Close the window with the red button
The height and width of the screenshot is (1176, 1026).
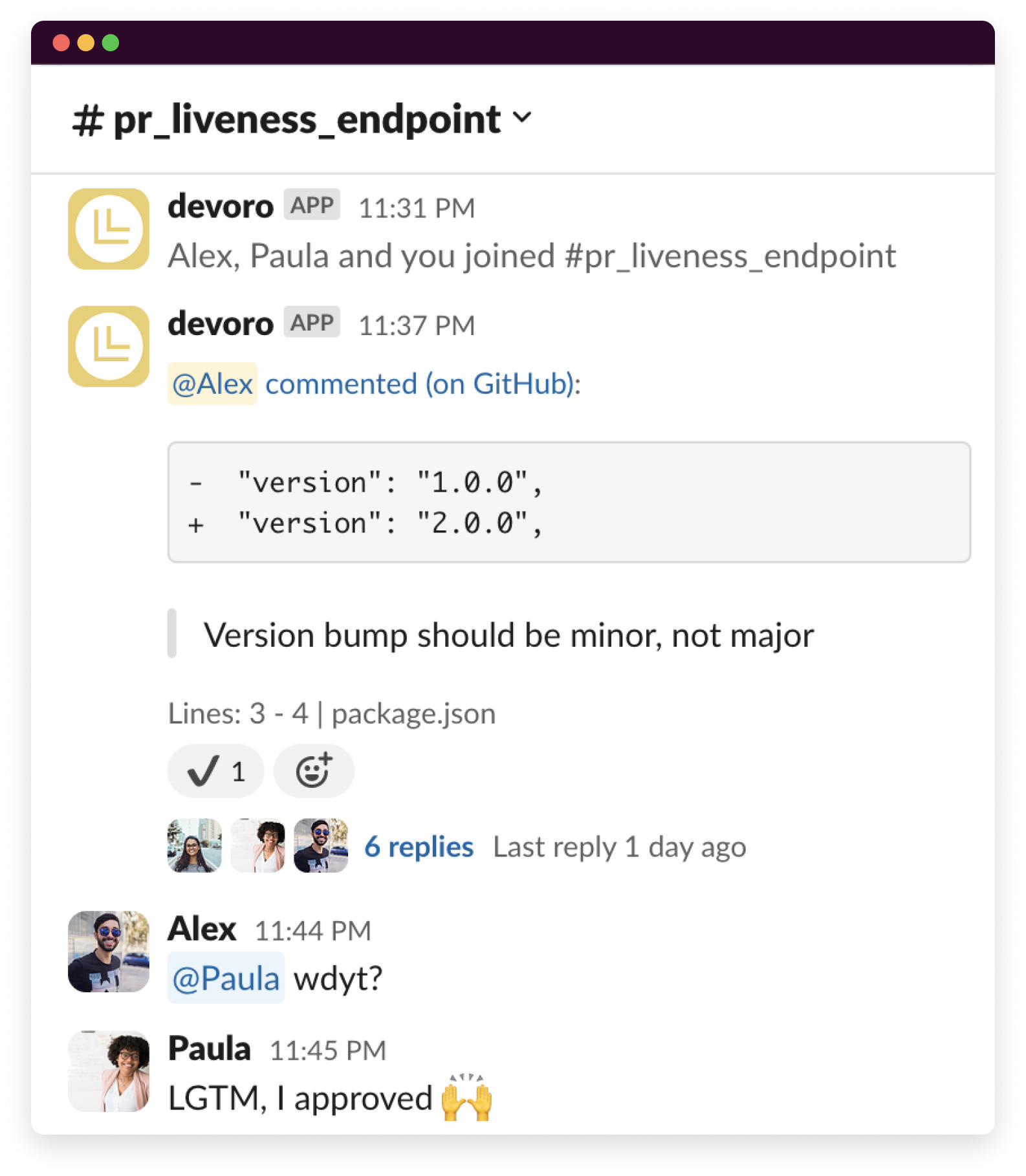click(x=61, y=43)
